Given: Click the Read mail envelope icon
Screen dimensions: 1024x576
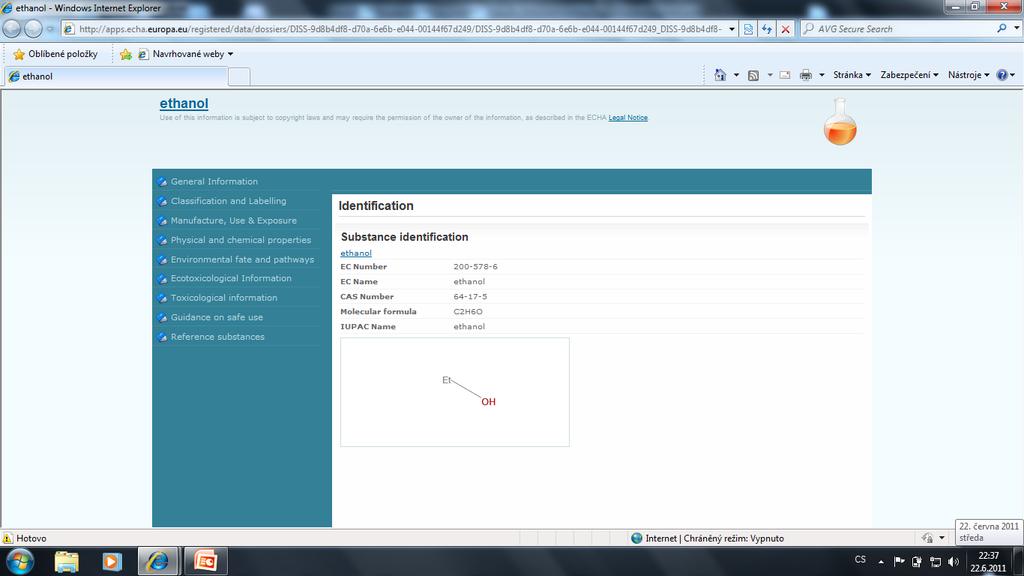Looking at the screenshot, I should 785,75.
